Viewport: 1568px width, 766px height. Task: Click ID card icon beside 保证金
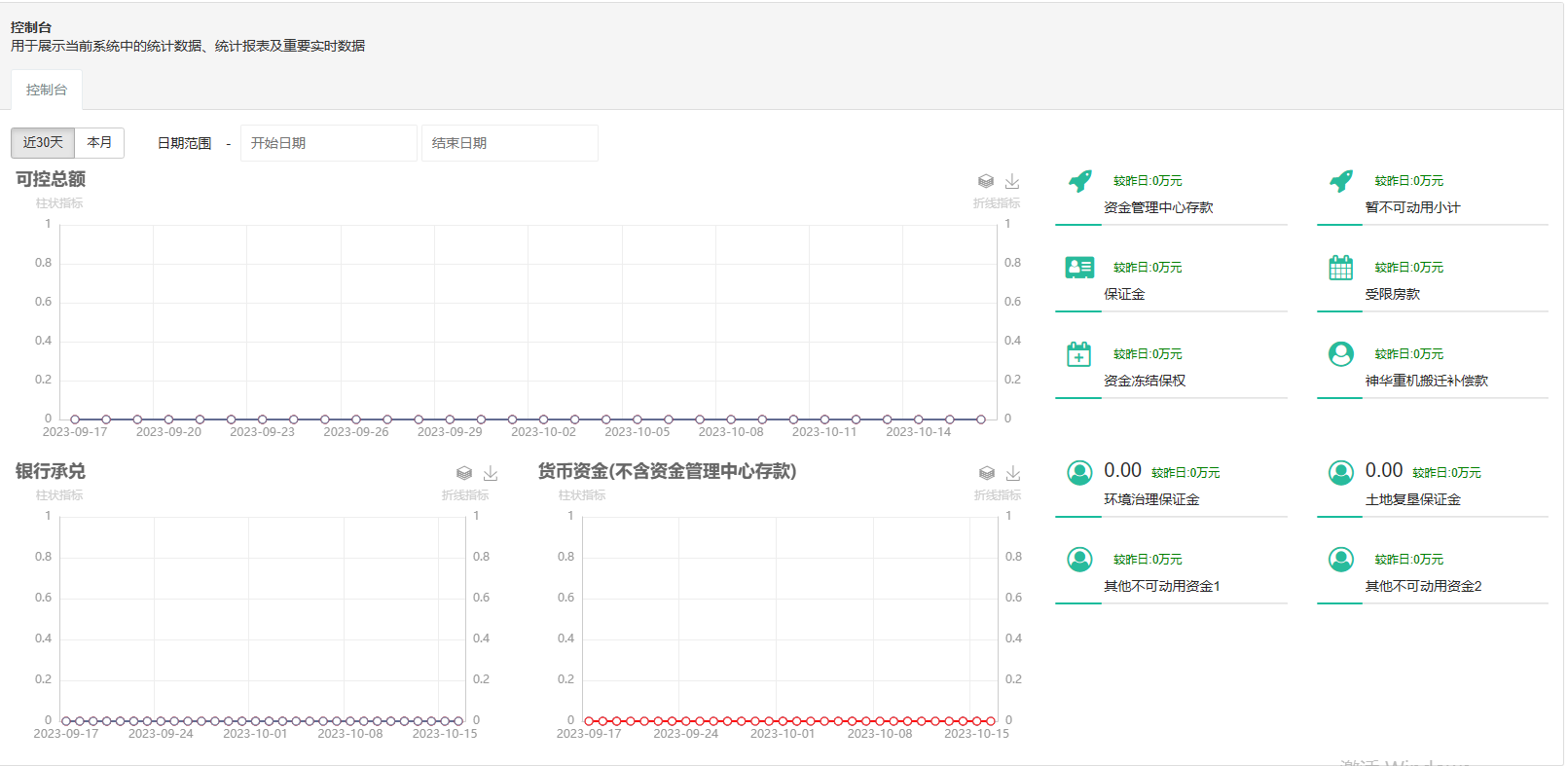click(1079, 268)
